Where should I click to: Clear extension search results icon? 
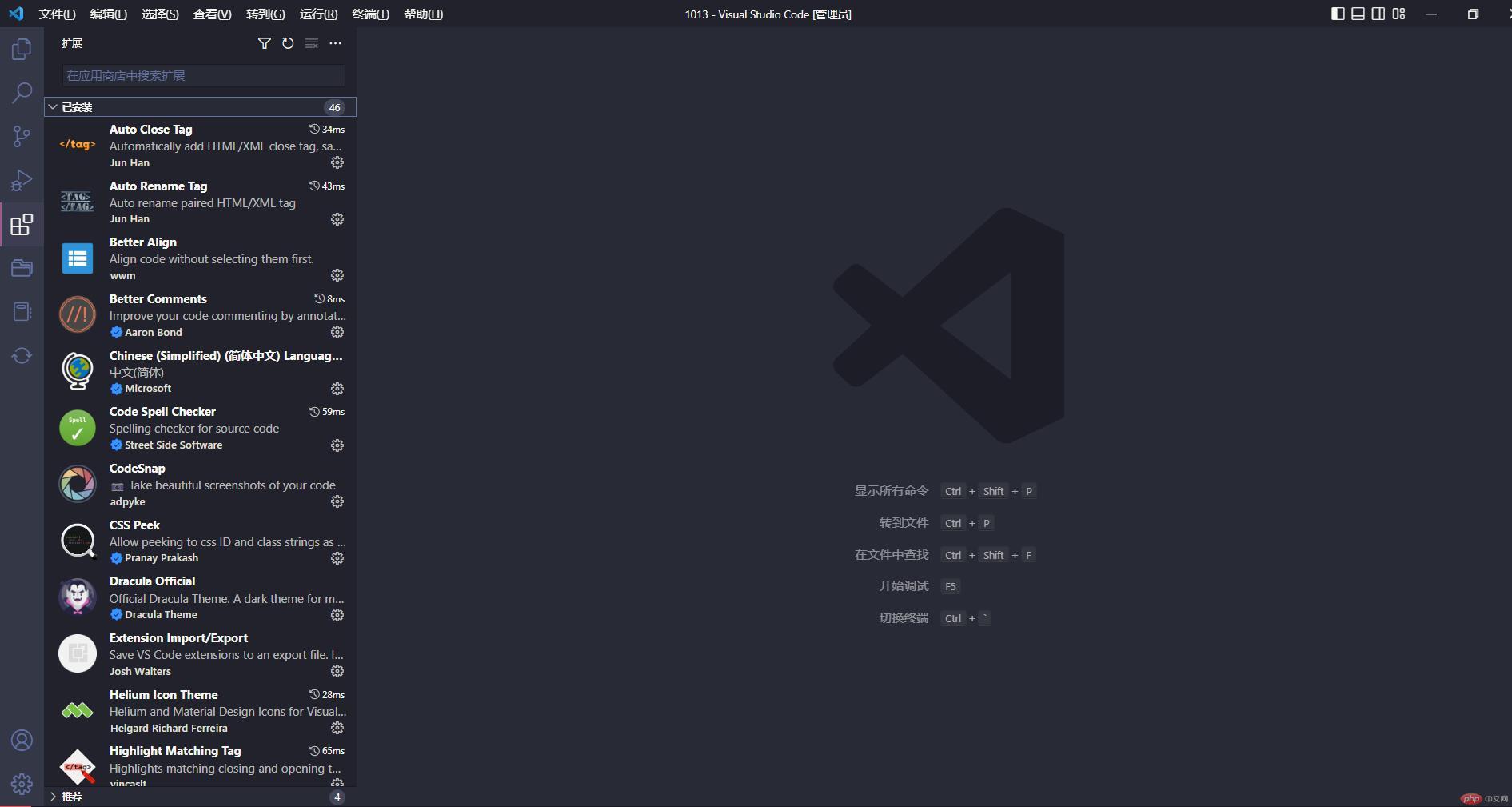312,43
